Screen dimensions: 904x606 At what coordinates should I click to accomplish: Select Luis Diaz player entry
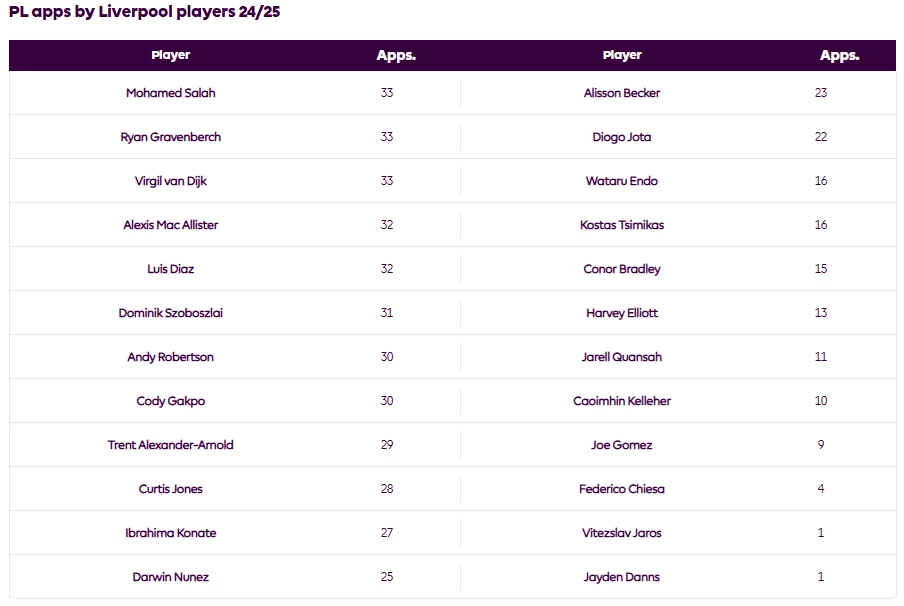coord(170,269)
